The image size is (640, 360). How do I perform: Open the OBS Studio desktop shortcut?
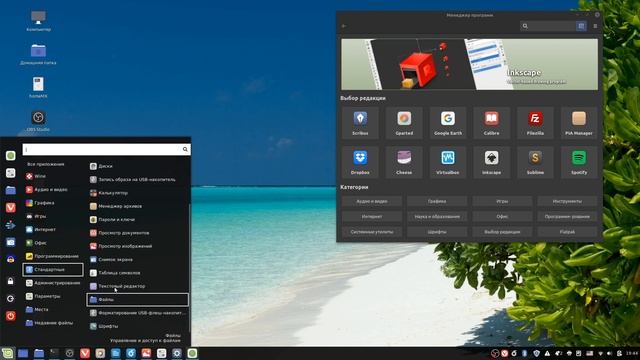tap(38, 121)
